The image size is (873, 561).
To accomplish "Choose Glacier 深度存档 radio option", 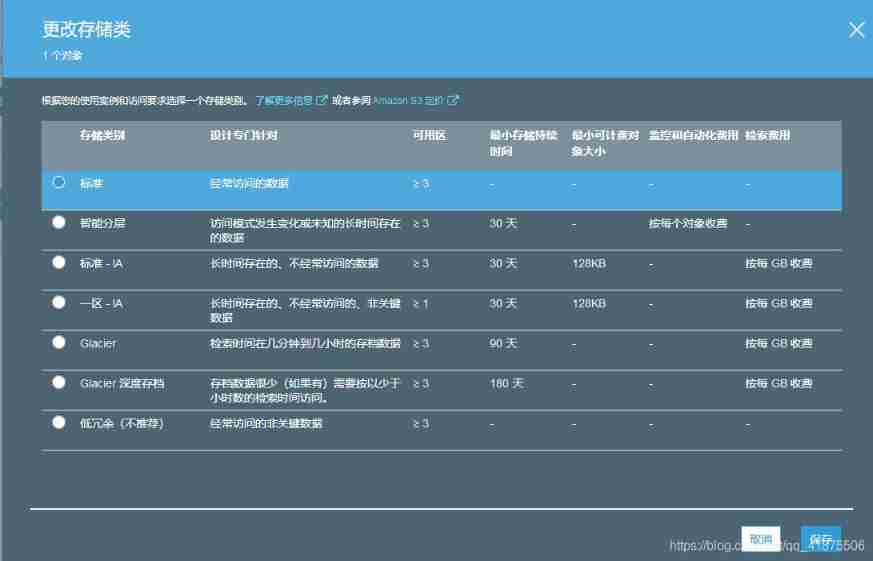I will [x=59, y=382].
